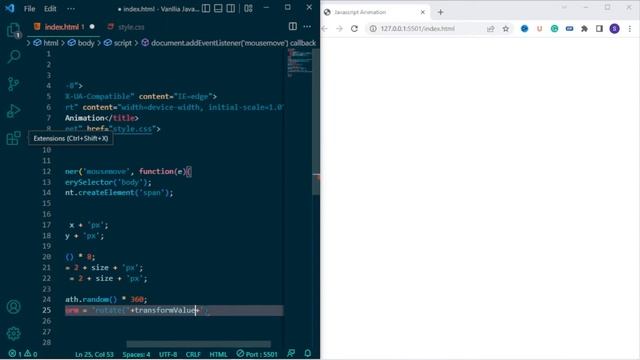Open a new browser tab
This screenshot has height=360, width=640.
(440, 12)
